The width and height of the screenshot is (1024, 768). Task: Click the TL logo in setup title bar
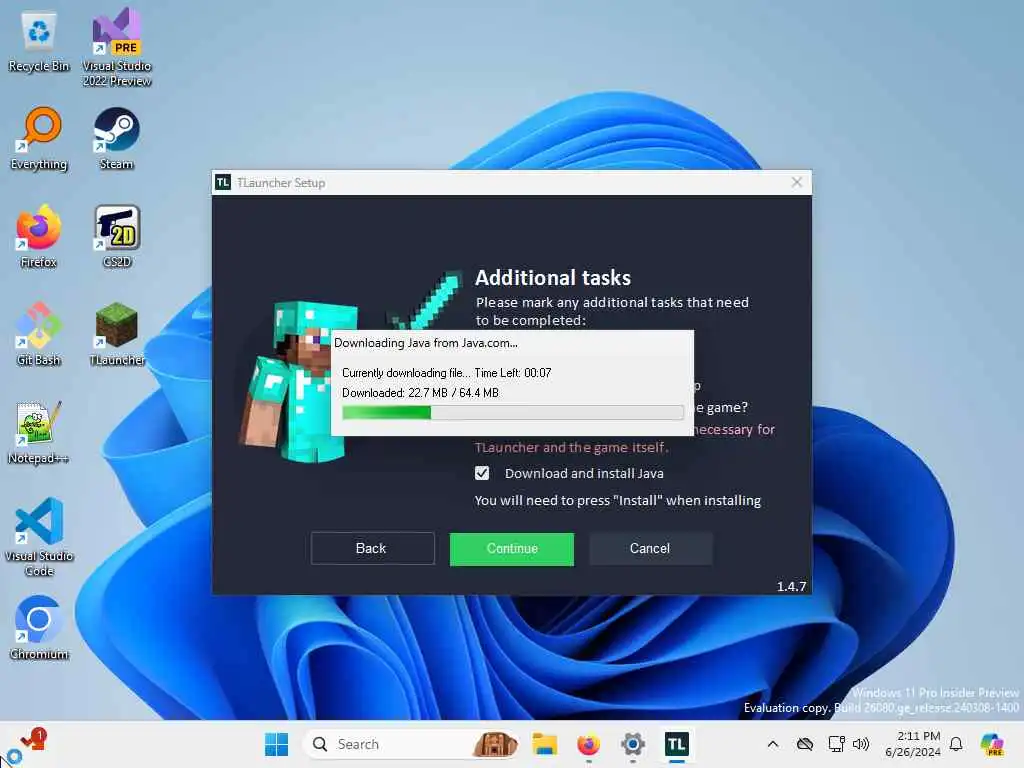[x=223, y=182]
